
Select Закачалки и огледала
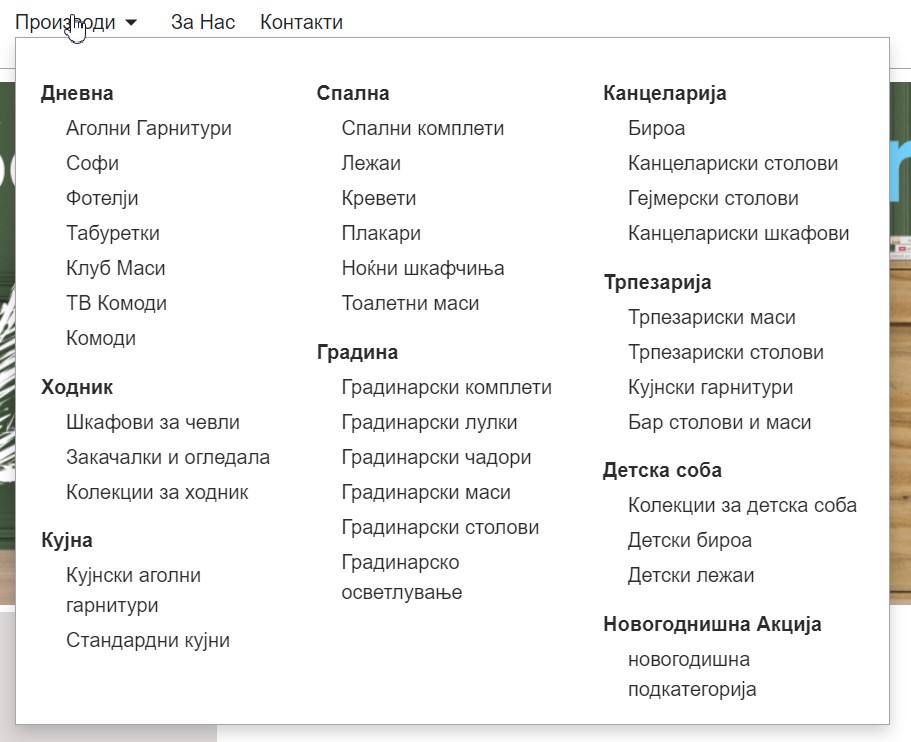[x=168, y=457]
